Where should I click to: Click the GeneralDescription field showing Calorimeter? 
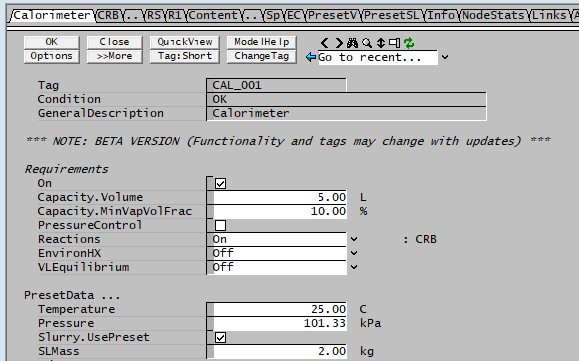[347, 113]
